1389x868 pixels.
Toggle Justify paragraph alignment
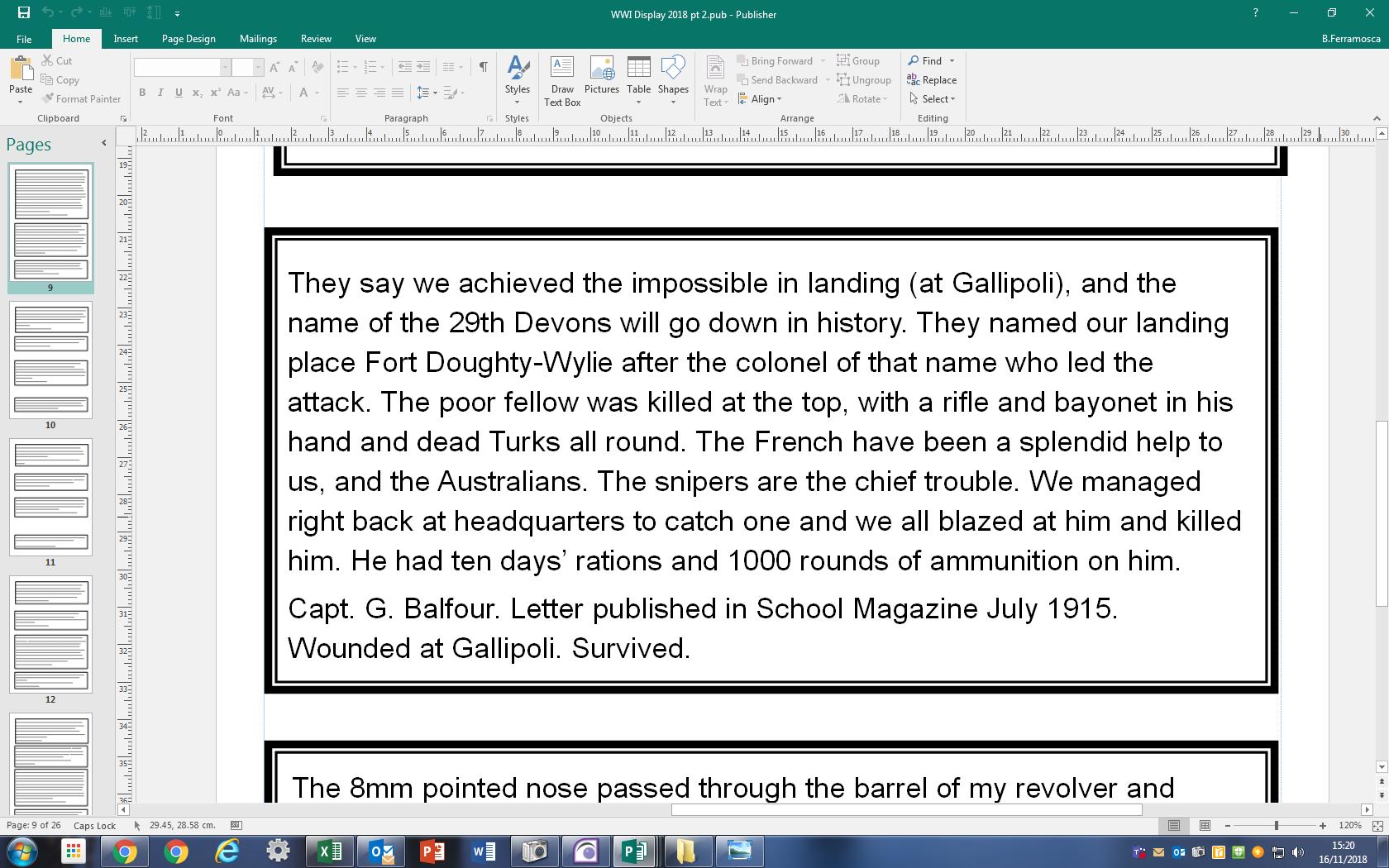(x=398, y=93)
